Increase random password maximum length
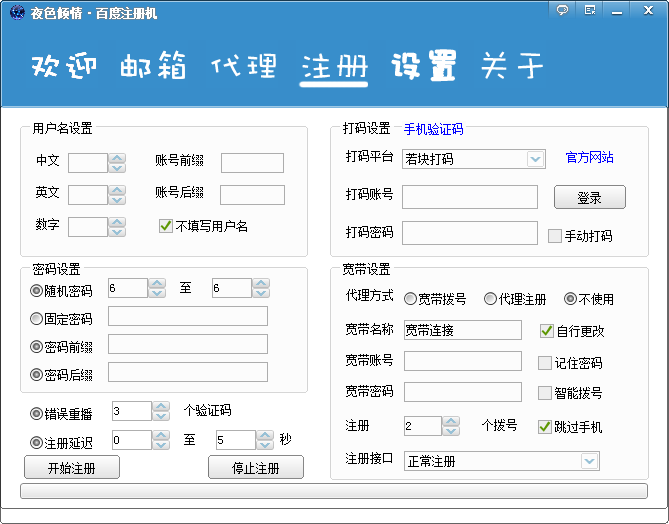 261,283
